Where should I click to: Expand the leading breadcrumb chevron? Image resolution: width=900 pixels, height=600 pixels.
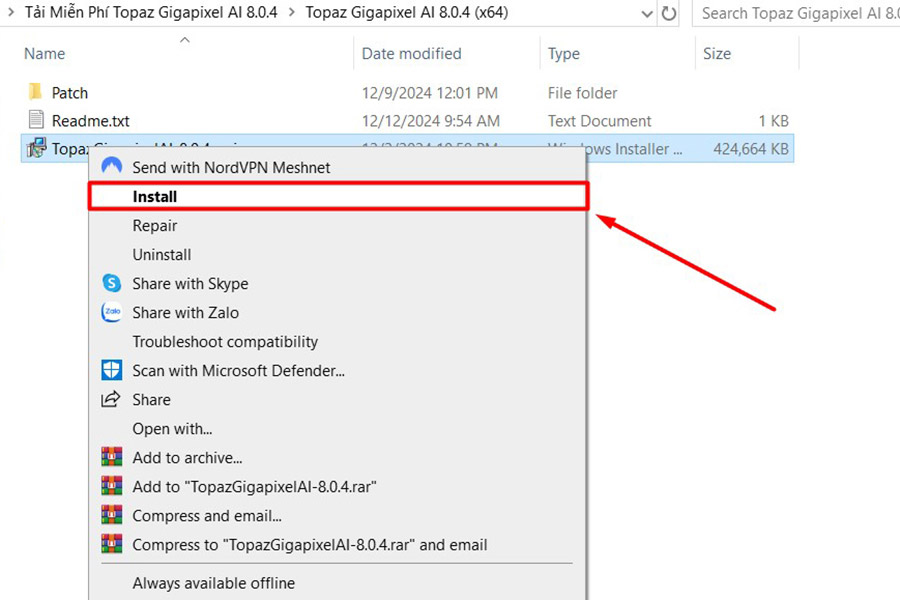click(x=10, y=12)
